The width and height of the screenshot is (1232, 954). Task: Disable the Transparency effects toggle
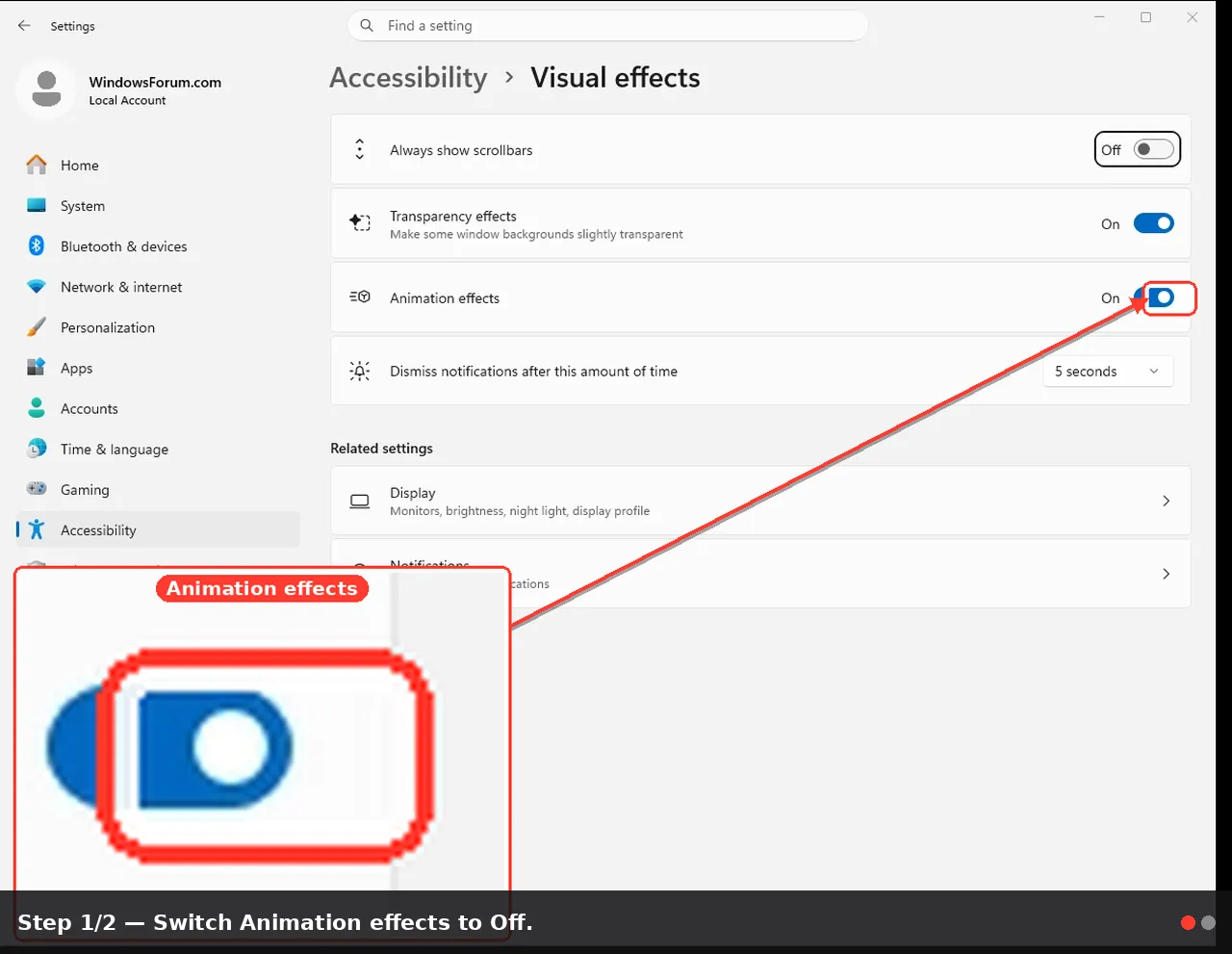(x=1153, y=223)
